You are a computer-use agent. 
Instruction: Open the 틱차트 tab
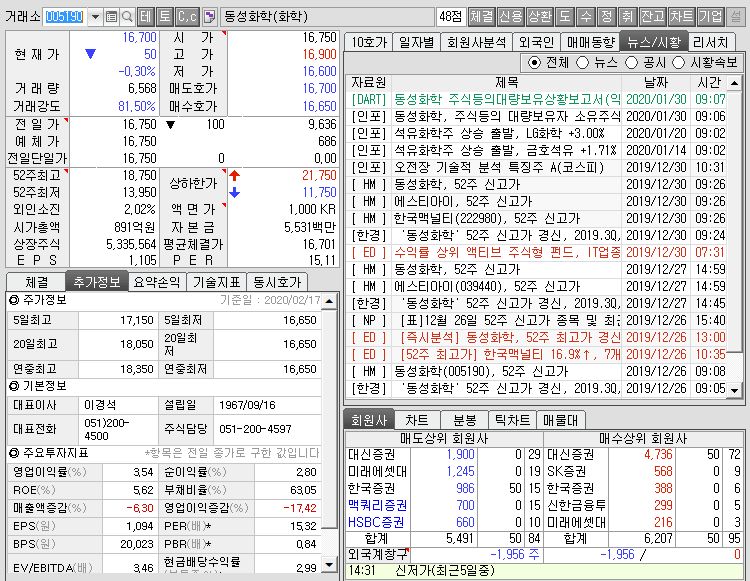tap(512, 420)
